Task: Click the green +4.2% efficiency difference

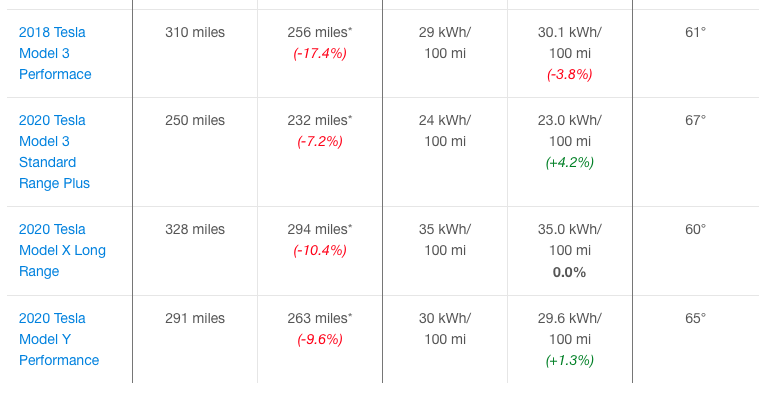Action: [569, 162]
